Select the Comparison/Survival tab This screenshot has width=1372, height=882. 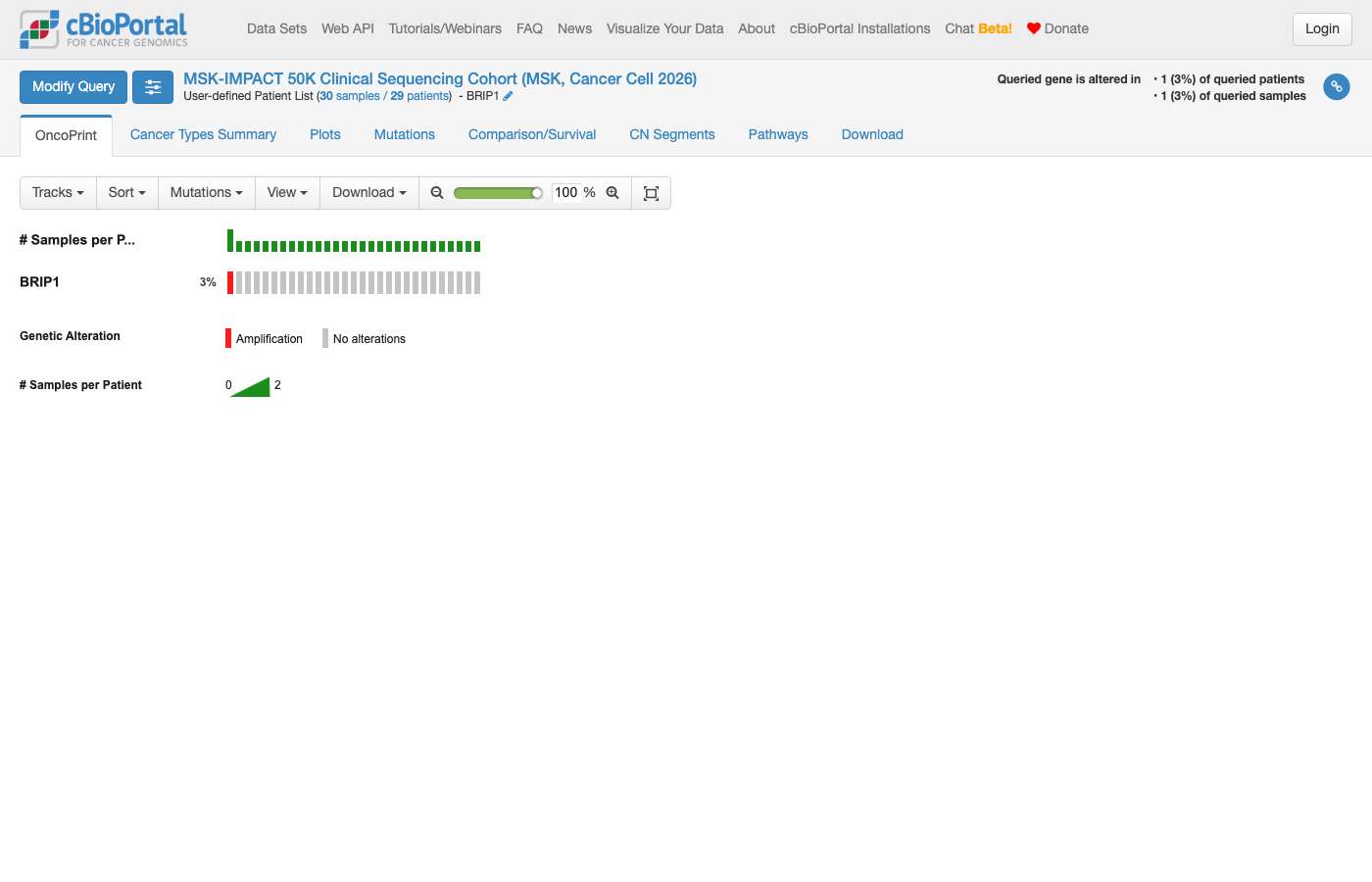click(x=532, y=135)
